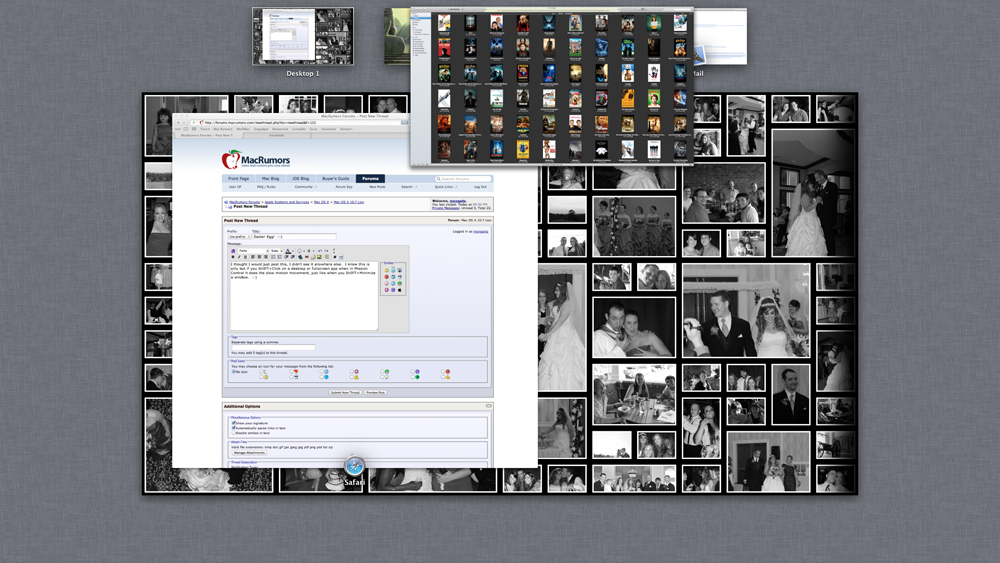Insert an image into the message
Image resolution: width=1000 pixels, height=563 pixels.
320,257
